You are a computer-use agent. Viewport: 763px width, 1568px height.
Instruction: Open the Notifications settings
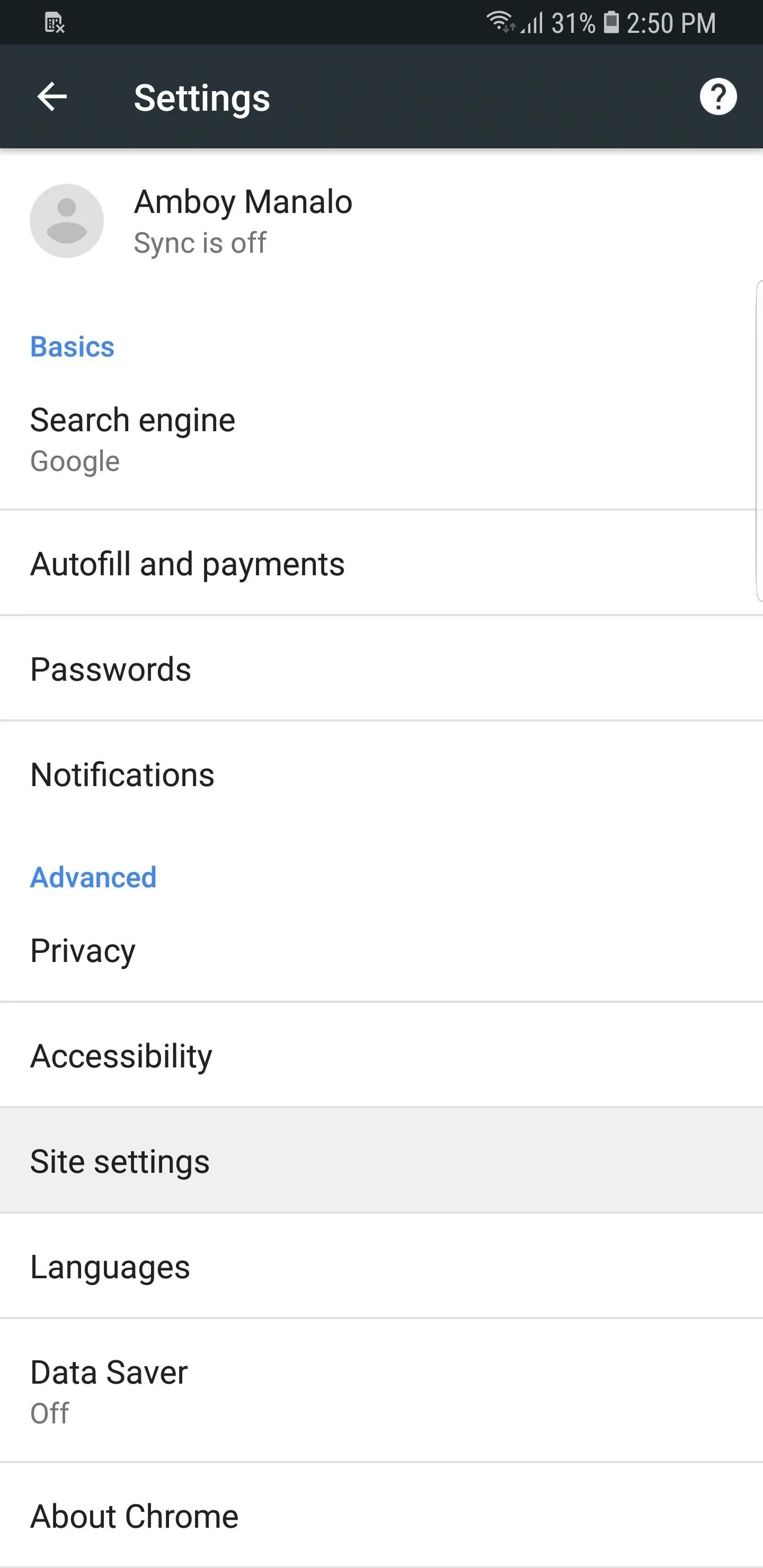tap(381, 774)
